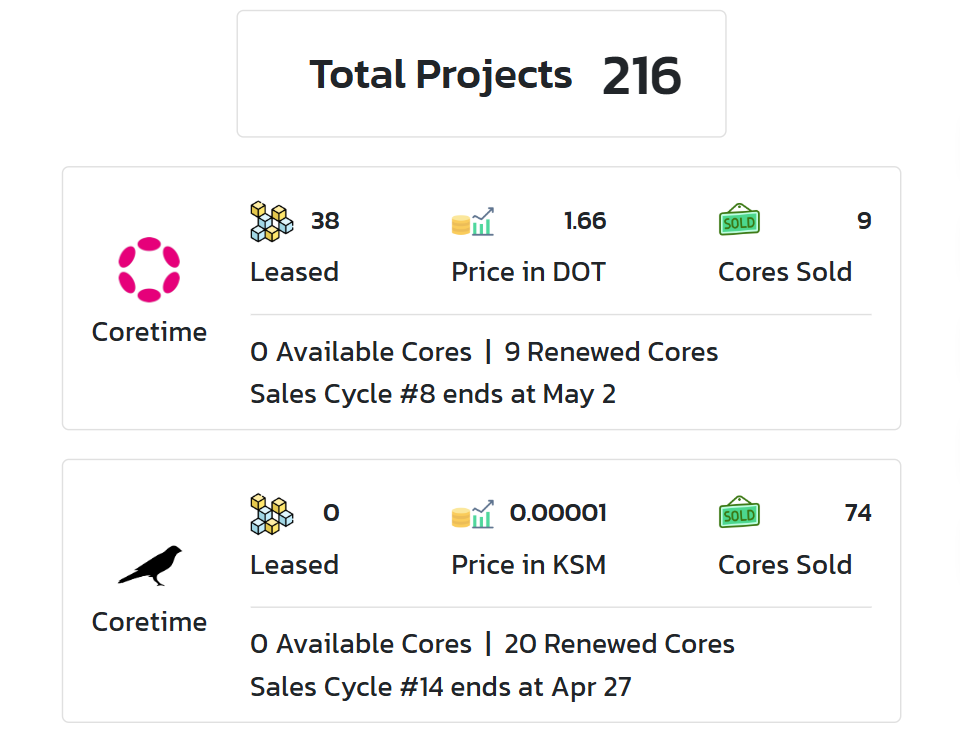Click the Polkadot green SOLD tag icon

(x=739, y=221)
